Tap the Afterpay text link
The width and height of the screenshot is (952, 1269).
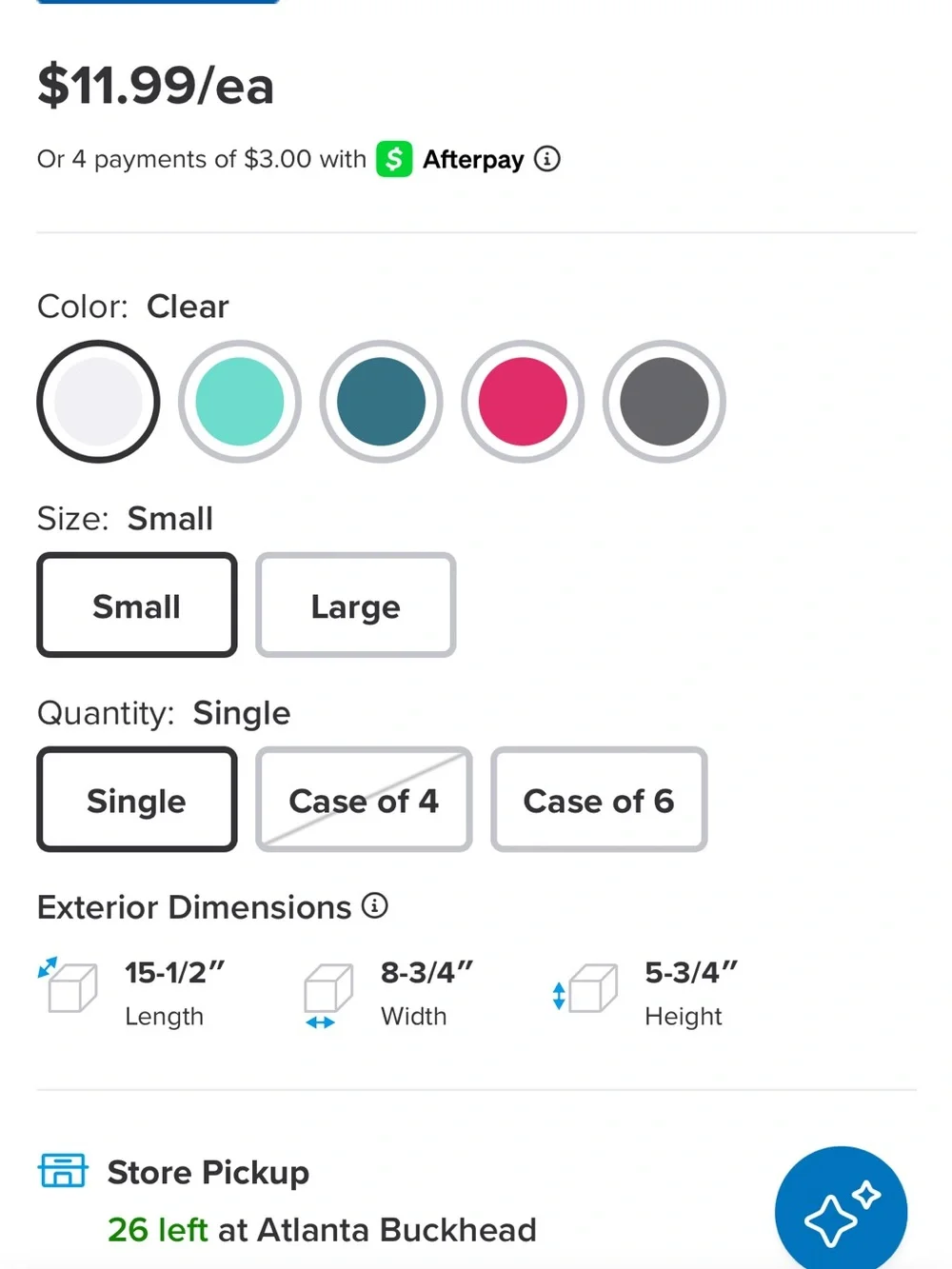pyautogui.click(x=473, y=159)
